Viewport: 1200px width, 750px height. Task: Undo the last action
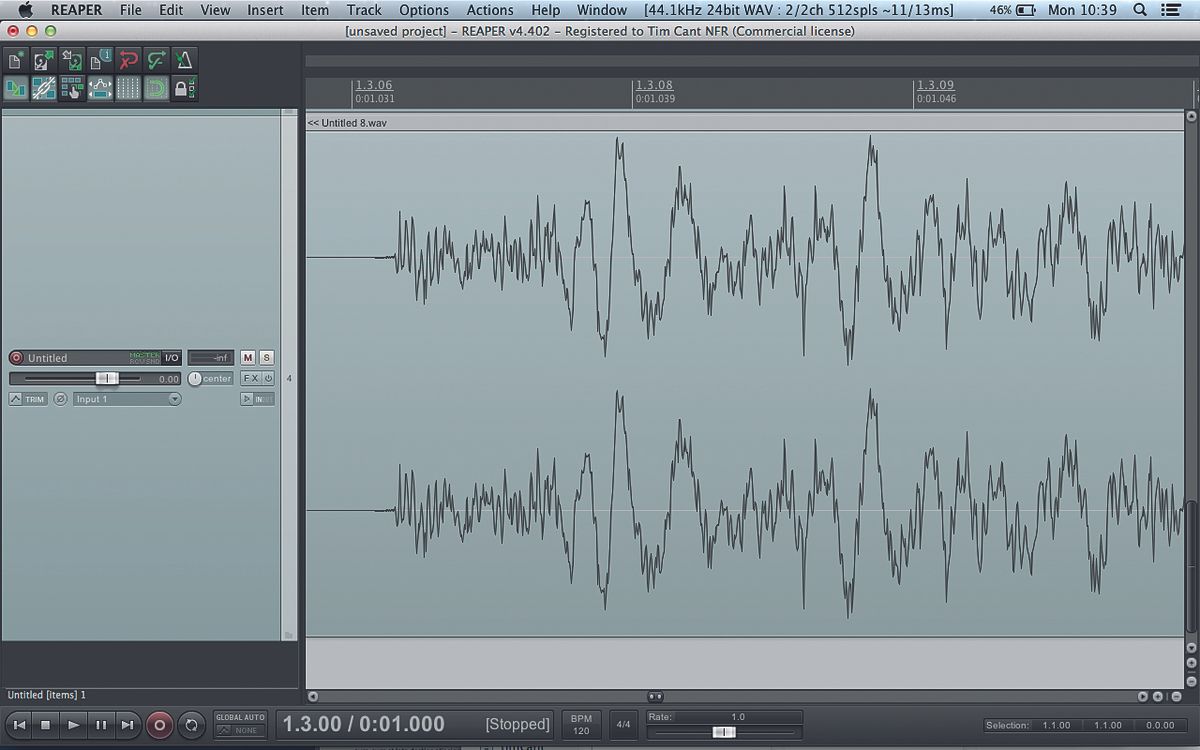pos(127,60)
